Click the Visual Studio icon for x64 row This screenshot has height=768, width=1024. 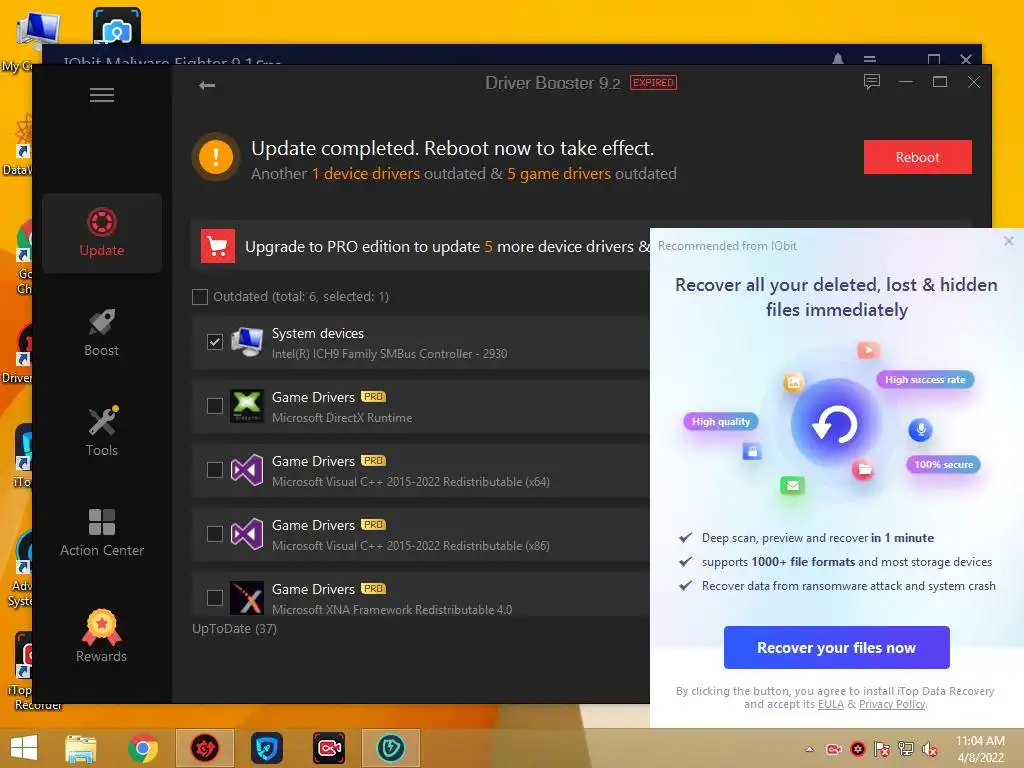[247, 470]
